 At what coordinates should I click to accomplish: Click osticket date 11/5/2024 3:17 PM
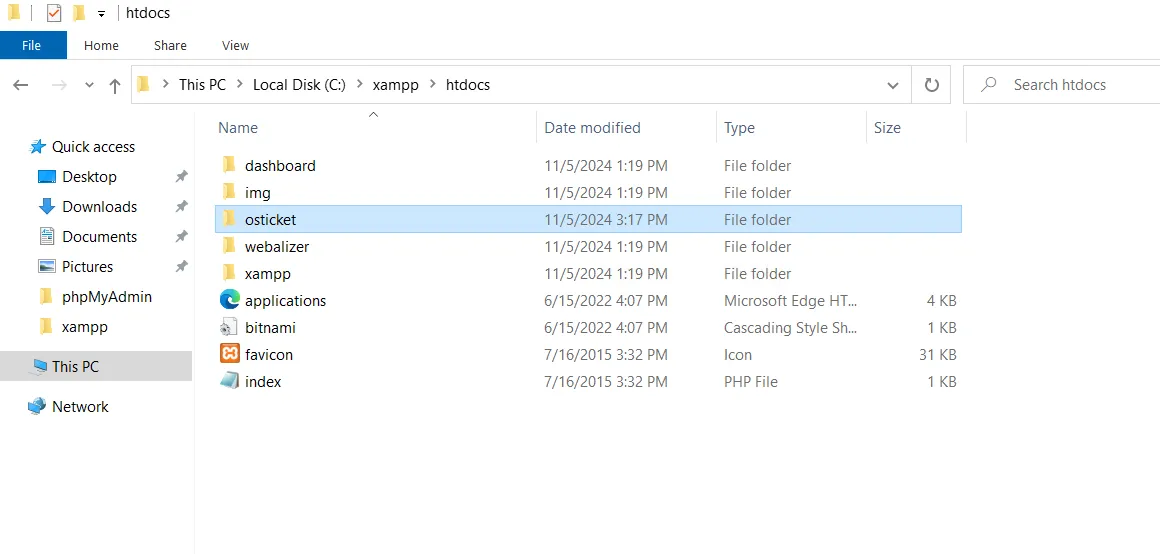click(606, 220)
